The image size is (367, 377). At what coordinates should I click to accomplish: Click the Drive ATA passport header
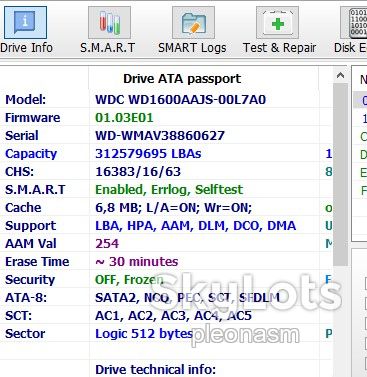click(182, 79)
